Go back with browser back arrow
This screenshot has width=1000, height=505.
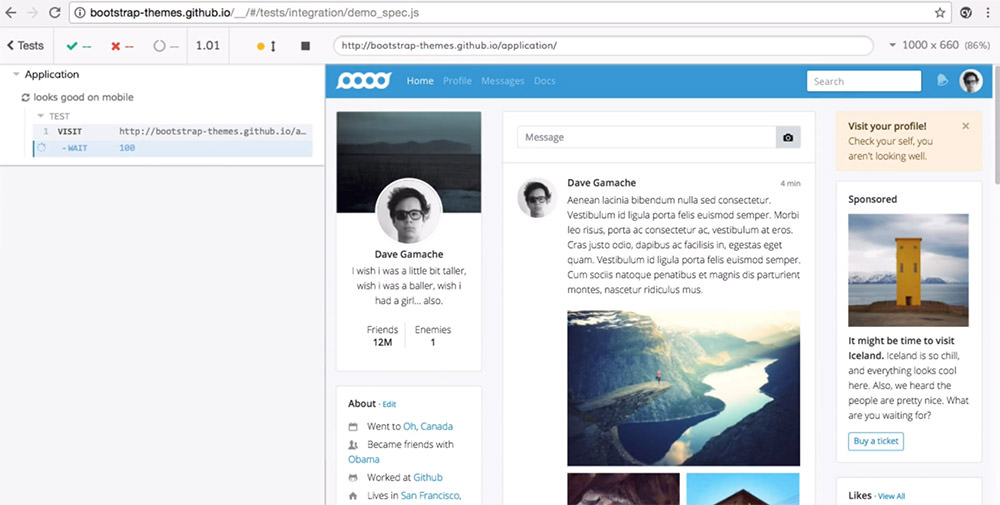(11, 12)
